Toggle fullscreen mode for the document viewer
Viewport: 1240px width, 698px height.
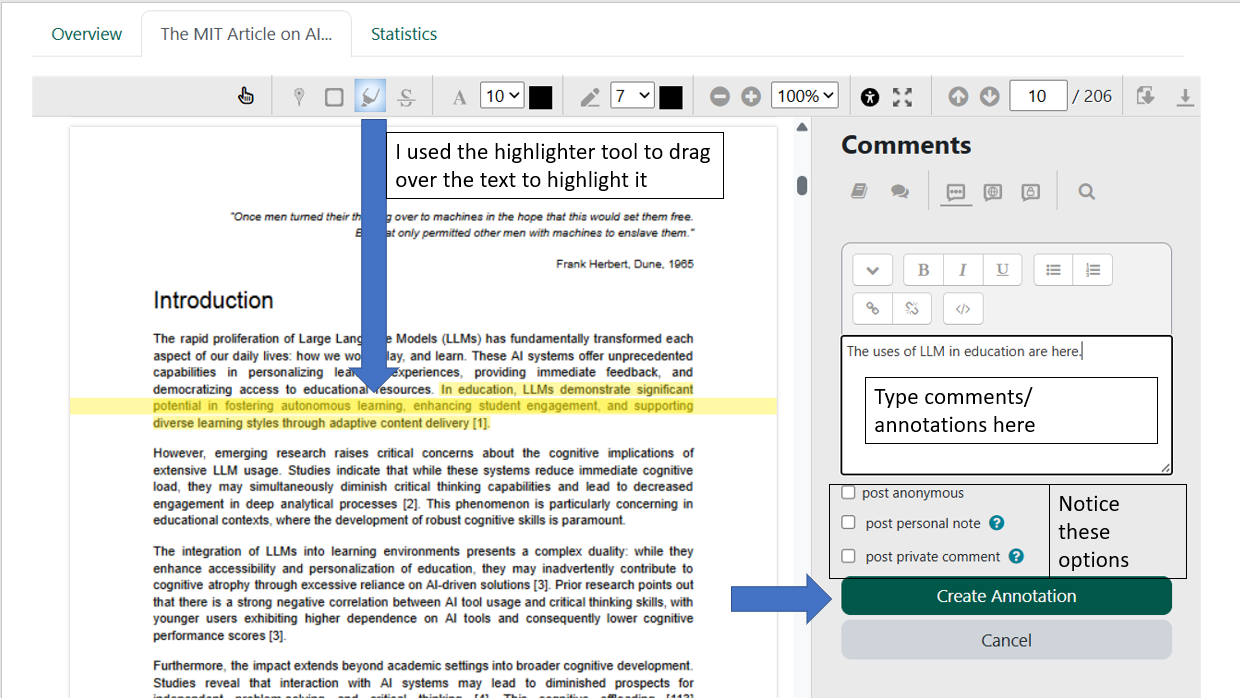tap(903, 95)
